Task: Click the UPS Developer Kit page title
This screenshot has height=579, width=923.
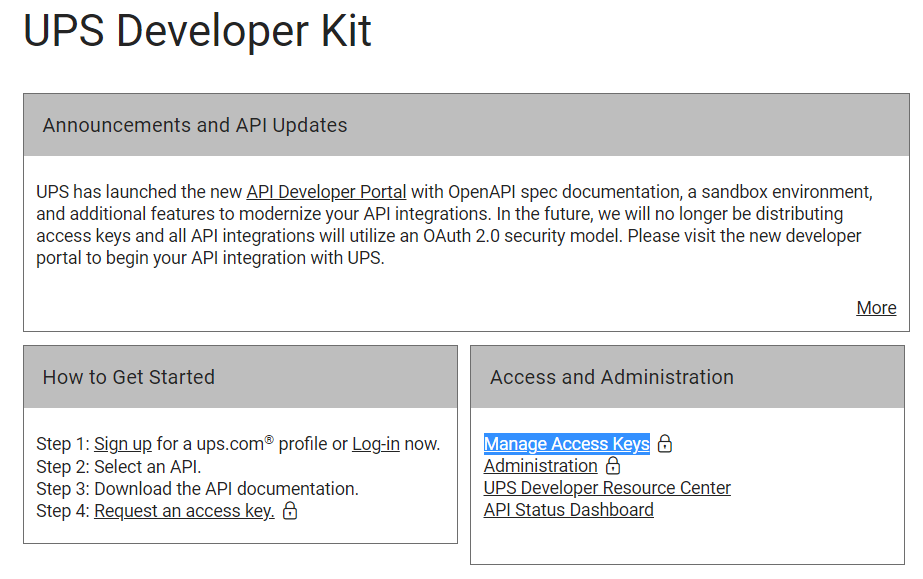Action: pos(197,32)
